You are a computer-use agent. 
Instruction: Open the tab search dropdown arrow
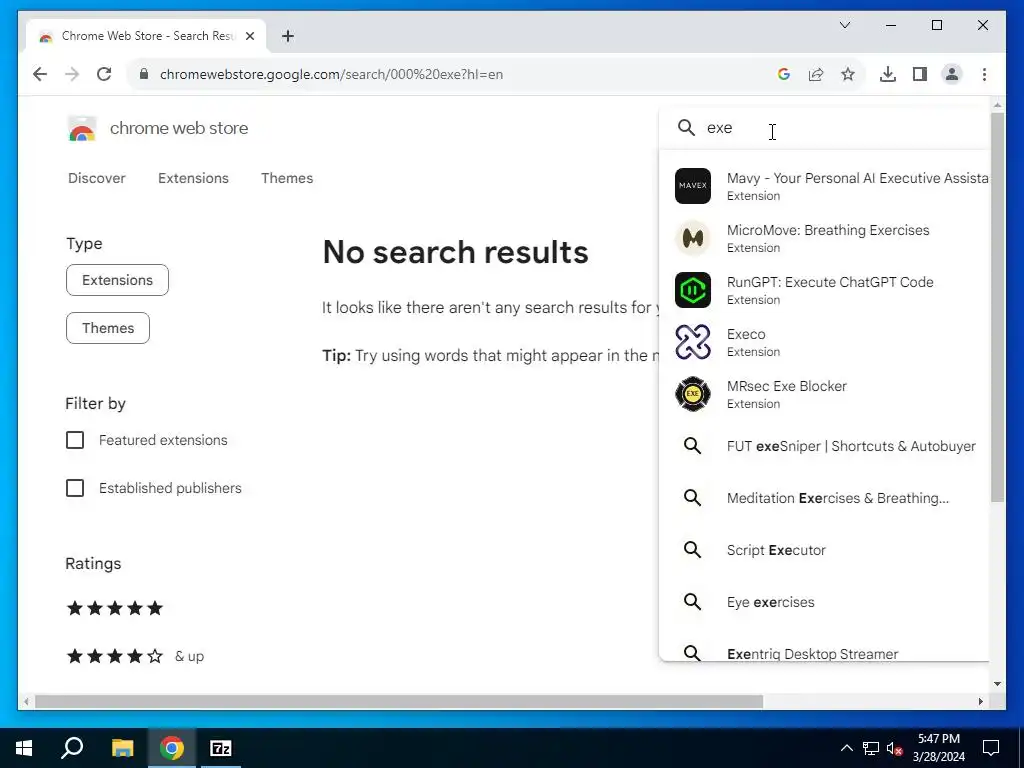[844, 25]
